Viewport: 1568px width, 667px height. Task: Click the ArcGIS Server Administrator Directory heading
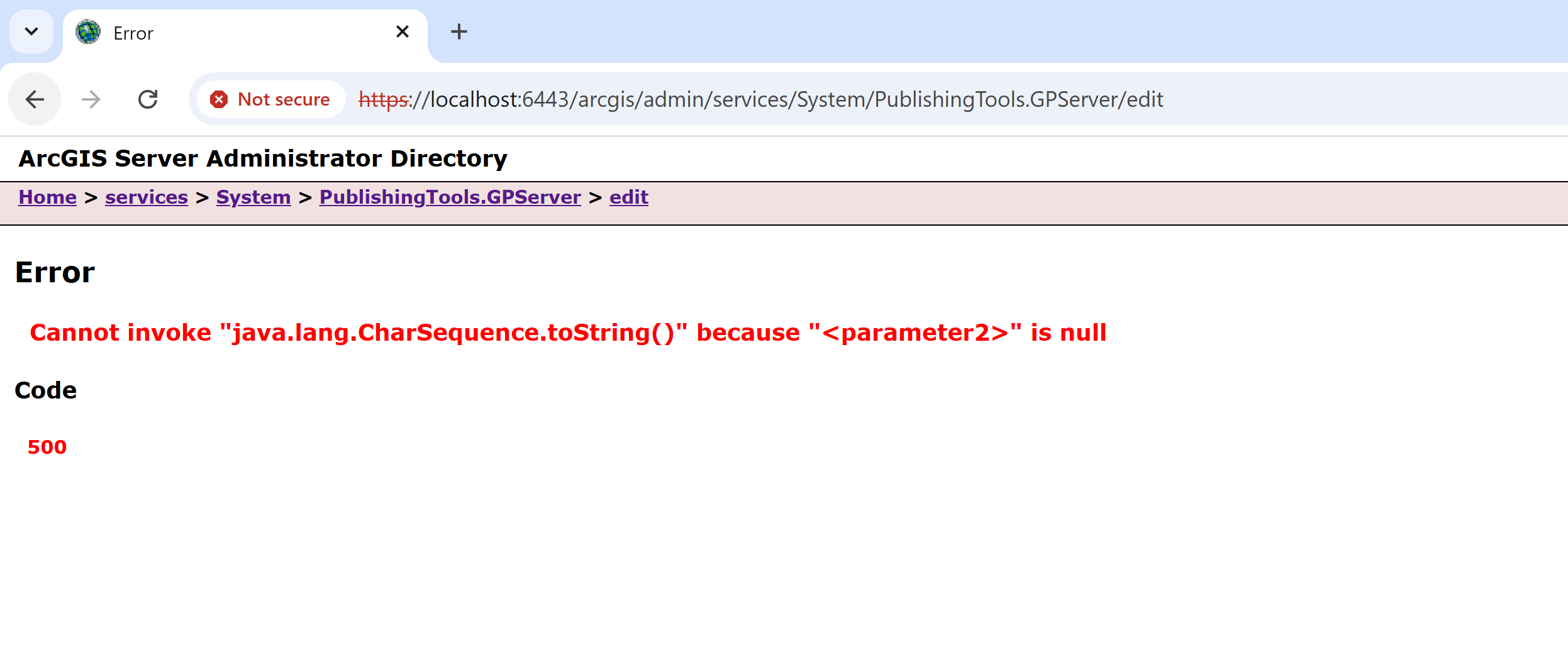pos(263,159)
